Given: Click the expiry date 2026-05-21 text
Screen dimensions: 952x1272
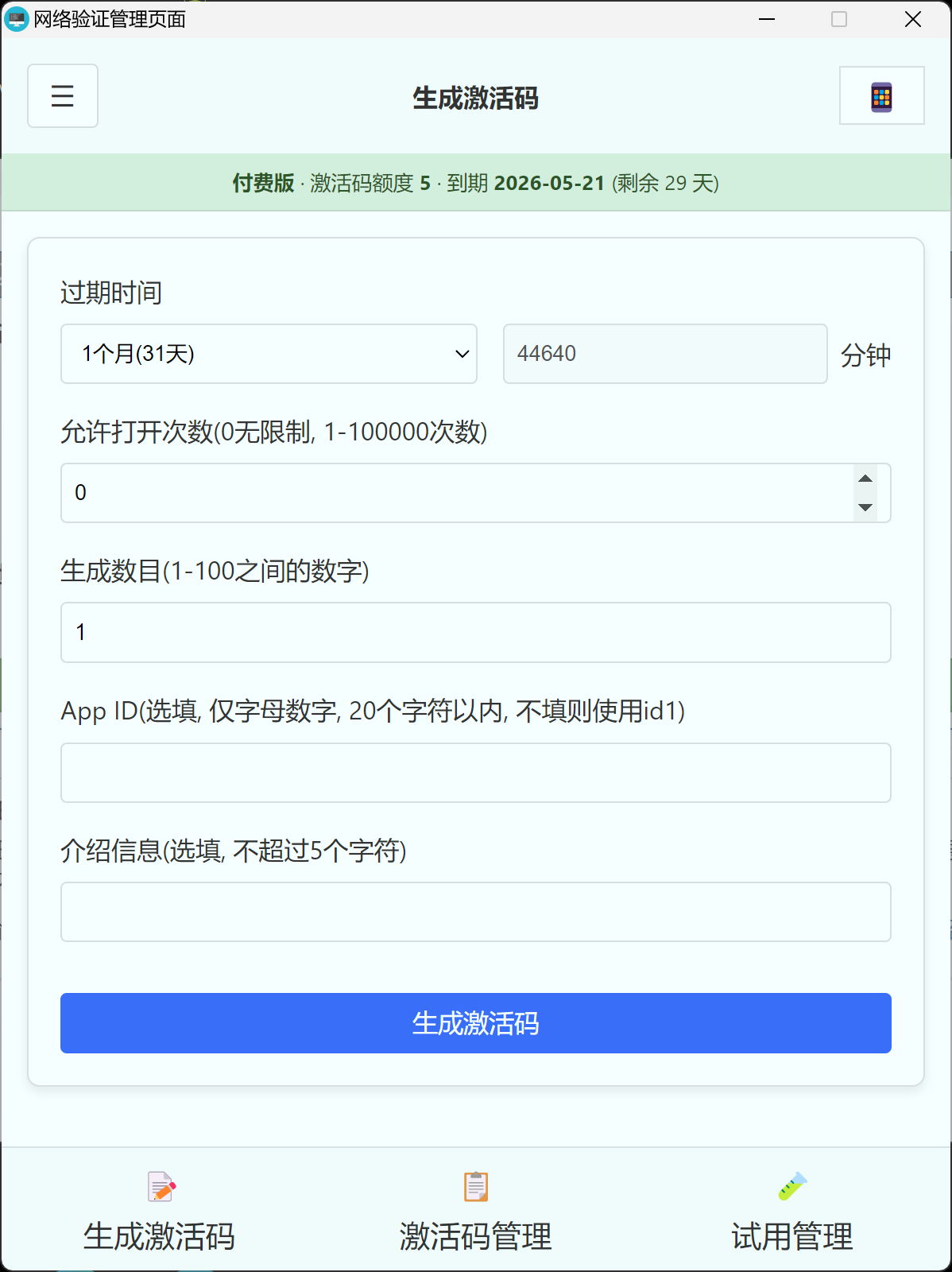Looking at the screenshot, I should 549,184.
